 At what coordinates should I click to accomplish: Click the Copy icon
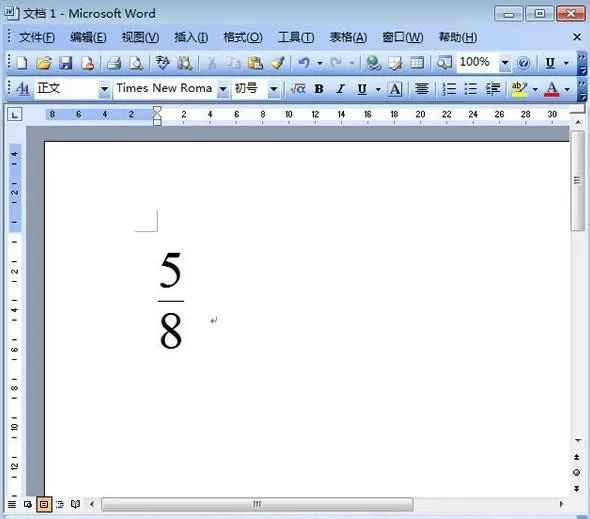233,63
